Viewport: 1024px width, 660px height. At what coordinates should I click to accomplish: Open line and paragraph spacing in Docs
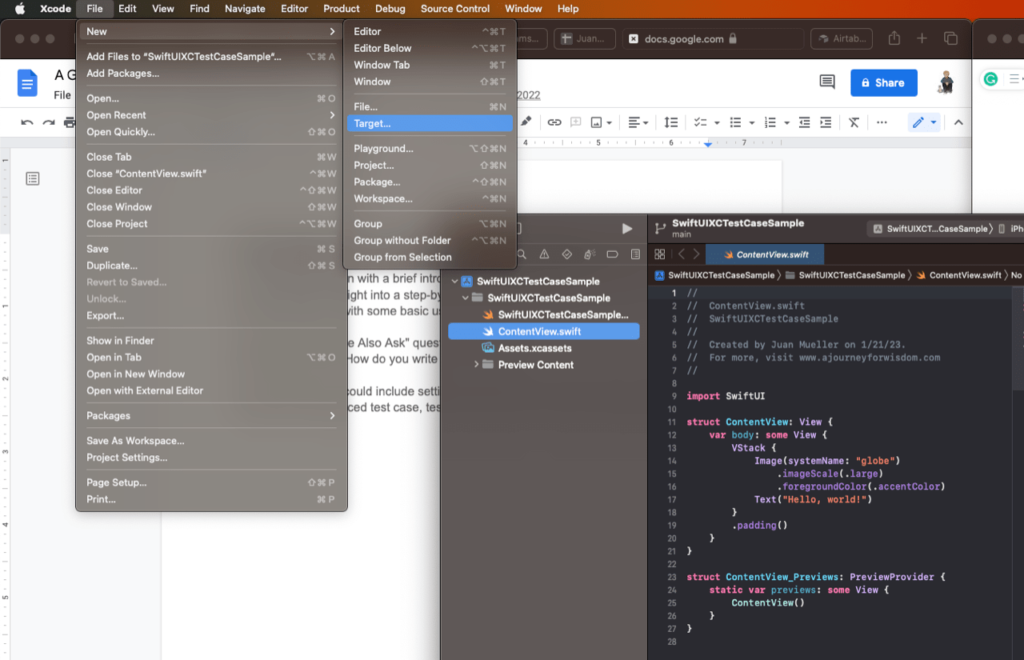(x=671, y=122)
